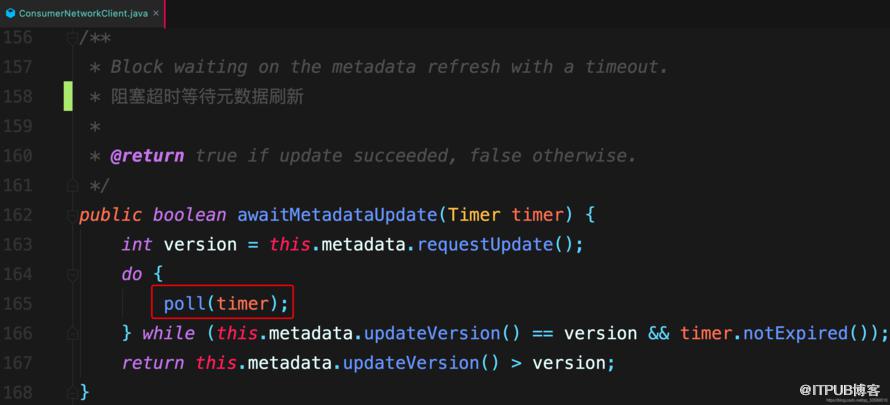This screenshot has width=890, height=405.
Task: Click the fold end marker at line 168
Action: (72, 391)
